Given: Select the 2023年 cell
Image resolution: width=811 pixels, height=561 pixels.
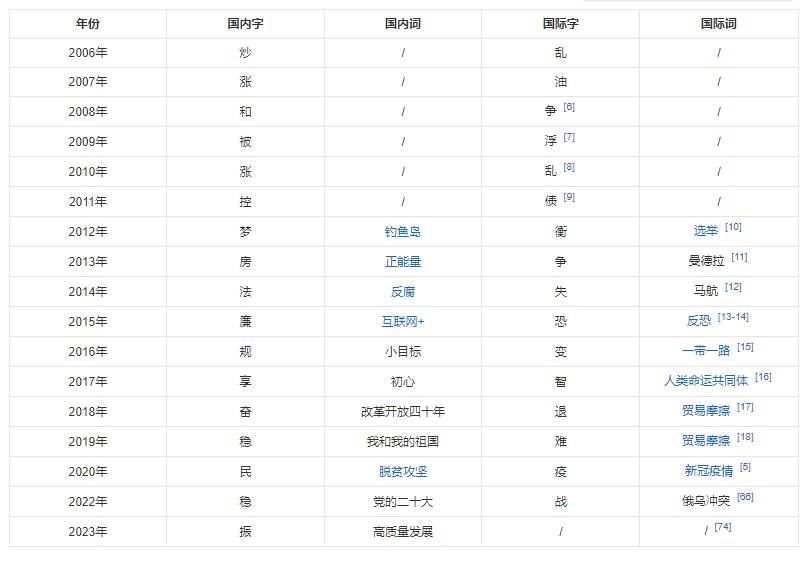Looking at the screenshot, I should click(x=88, y=532).
